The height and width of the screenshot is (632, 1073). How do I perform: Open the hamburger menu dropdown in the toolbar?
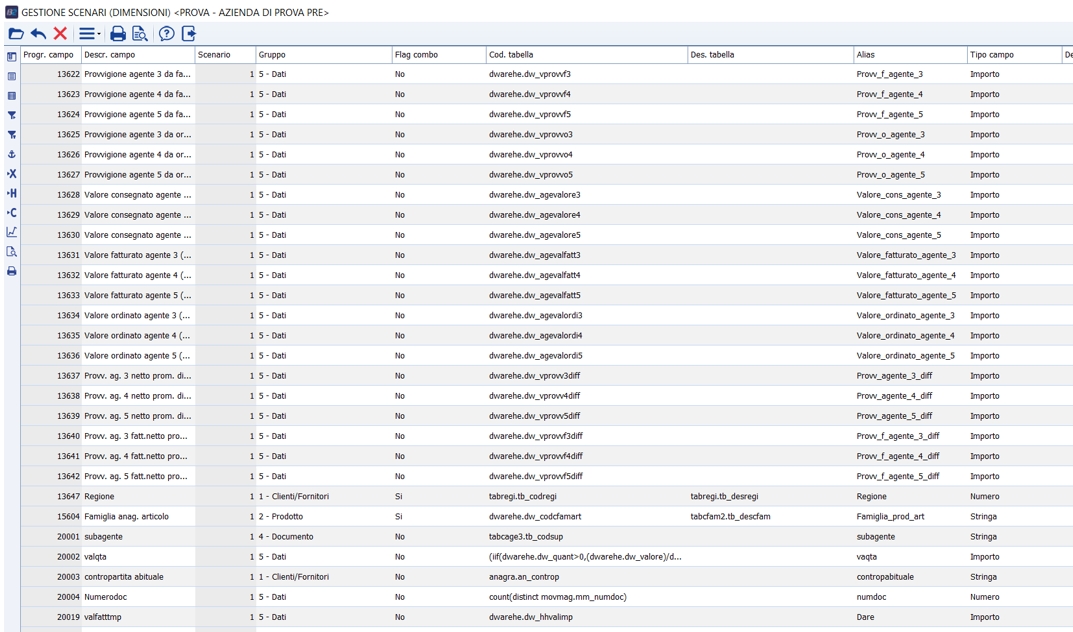pyautogui.click(x=89, y=34)
